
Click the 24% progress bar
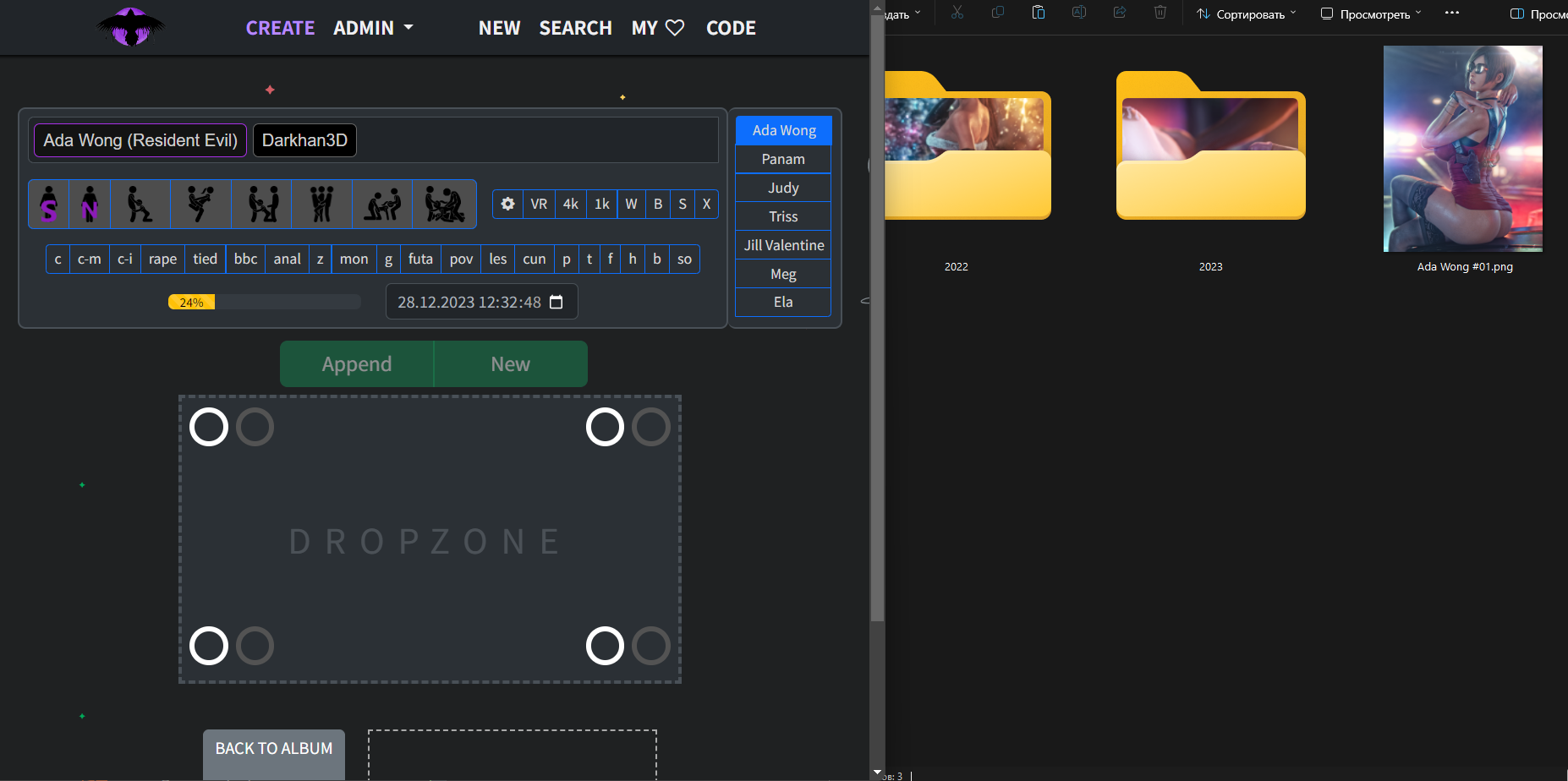point(264,302)
